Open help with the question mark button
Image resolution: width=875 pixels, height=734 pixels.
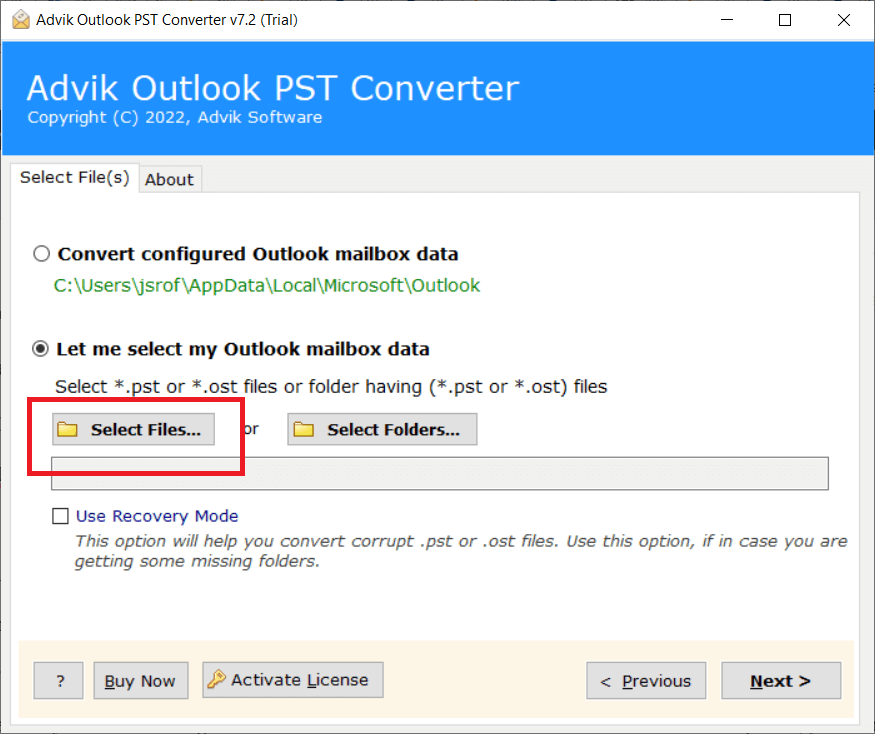pyautogui.click(x=59, y=681)
